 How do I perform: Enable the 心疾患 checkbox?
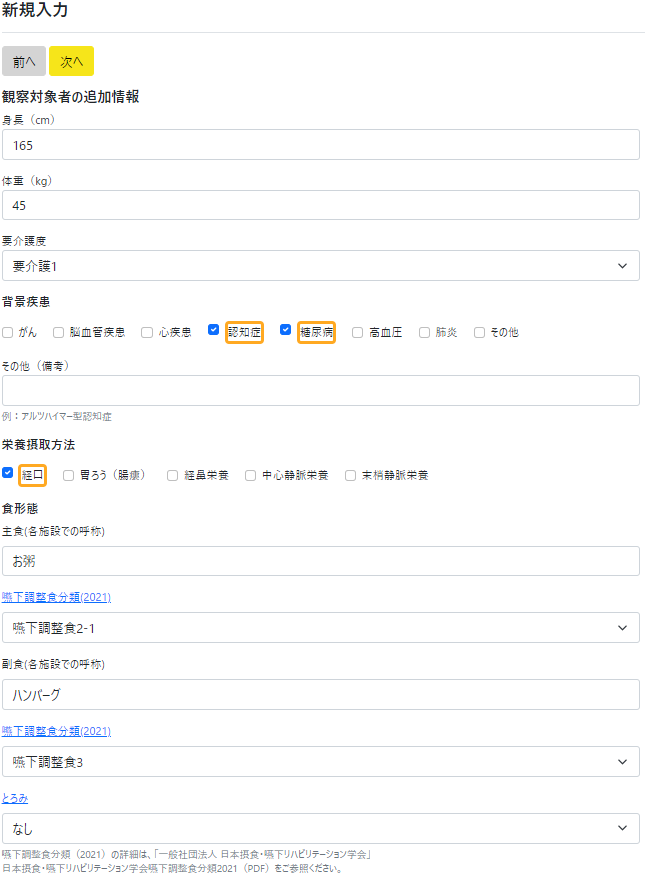coord(147,332)
